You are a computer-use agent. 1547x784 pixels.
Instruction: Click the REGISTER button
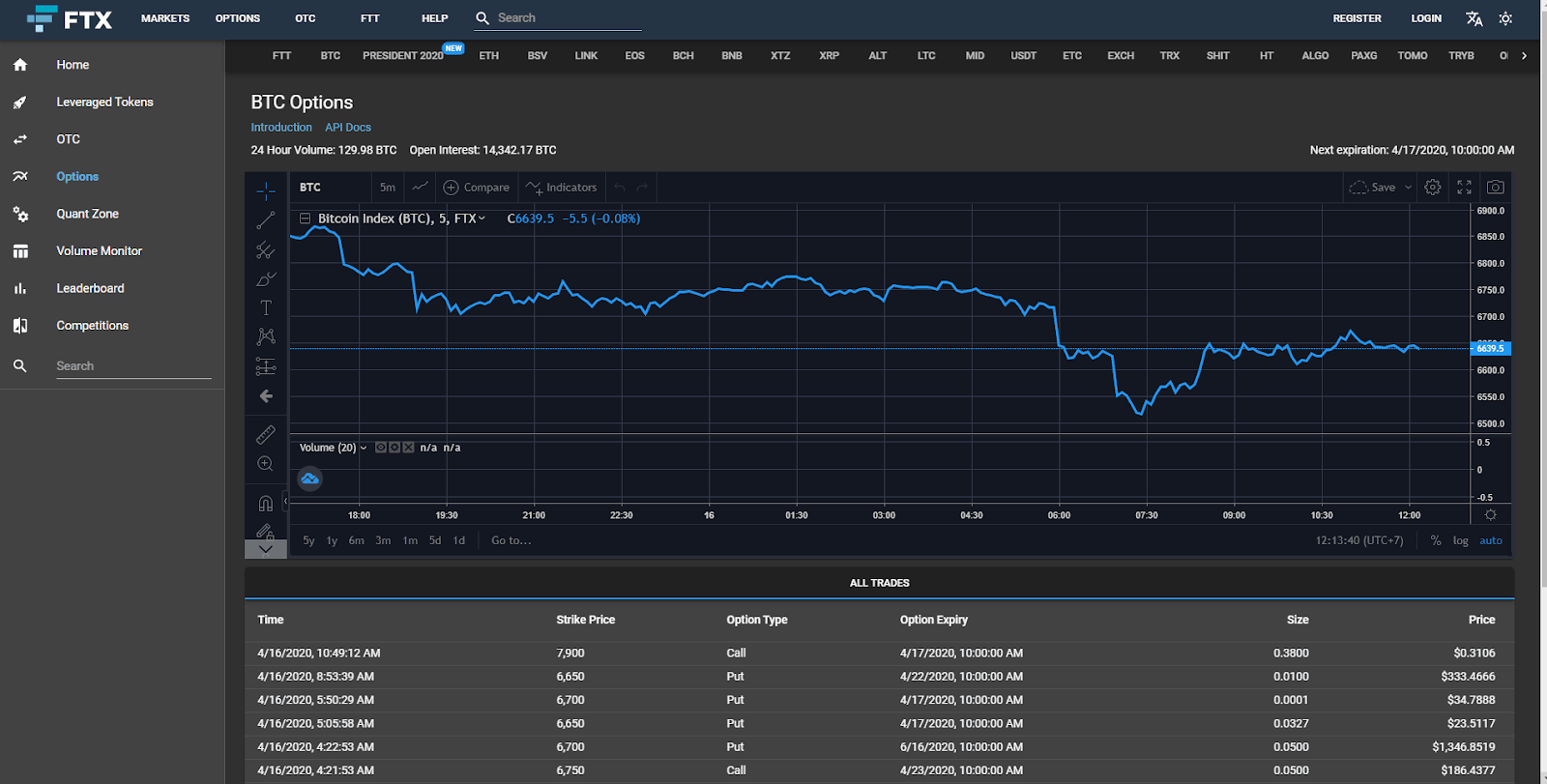(1357, 18)
